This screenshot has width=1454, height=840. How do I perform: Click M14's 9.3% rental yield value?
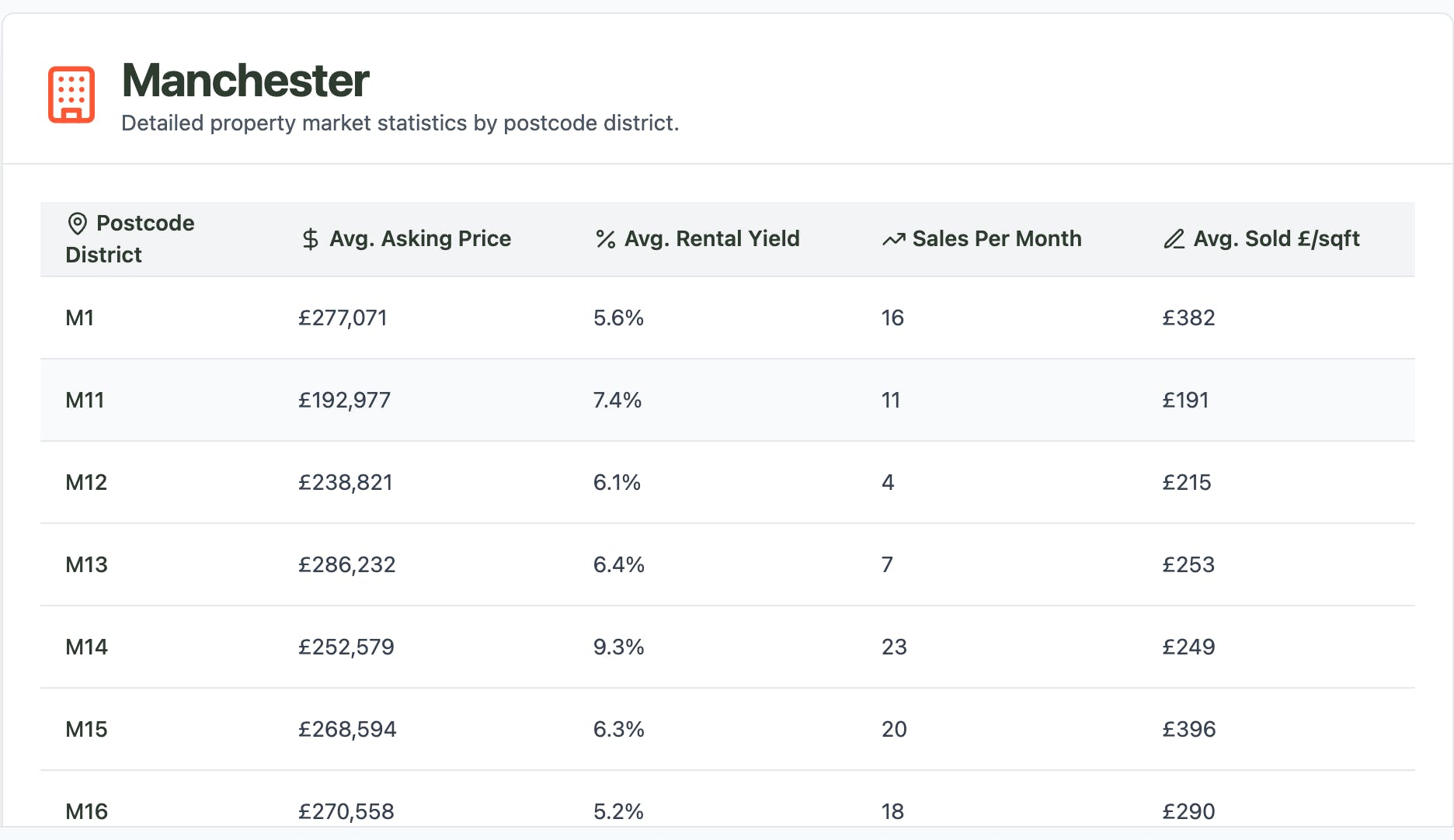(x=618, y=647)
